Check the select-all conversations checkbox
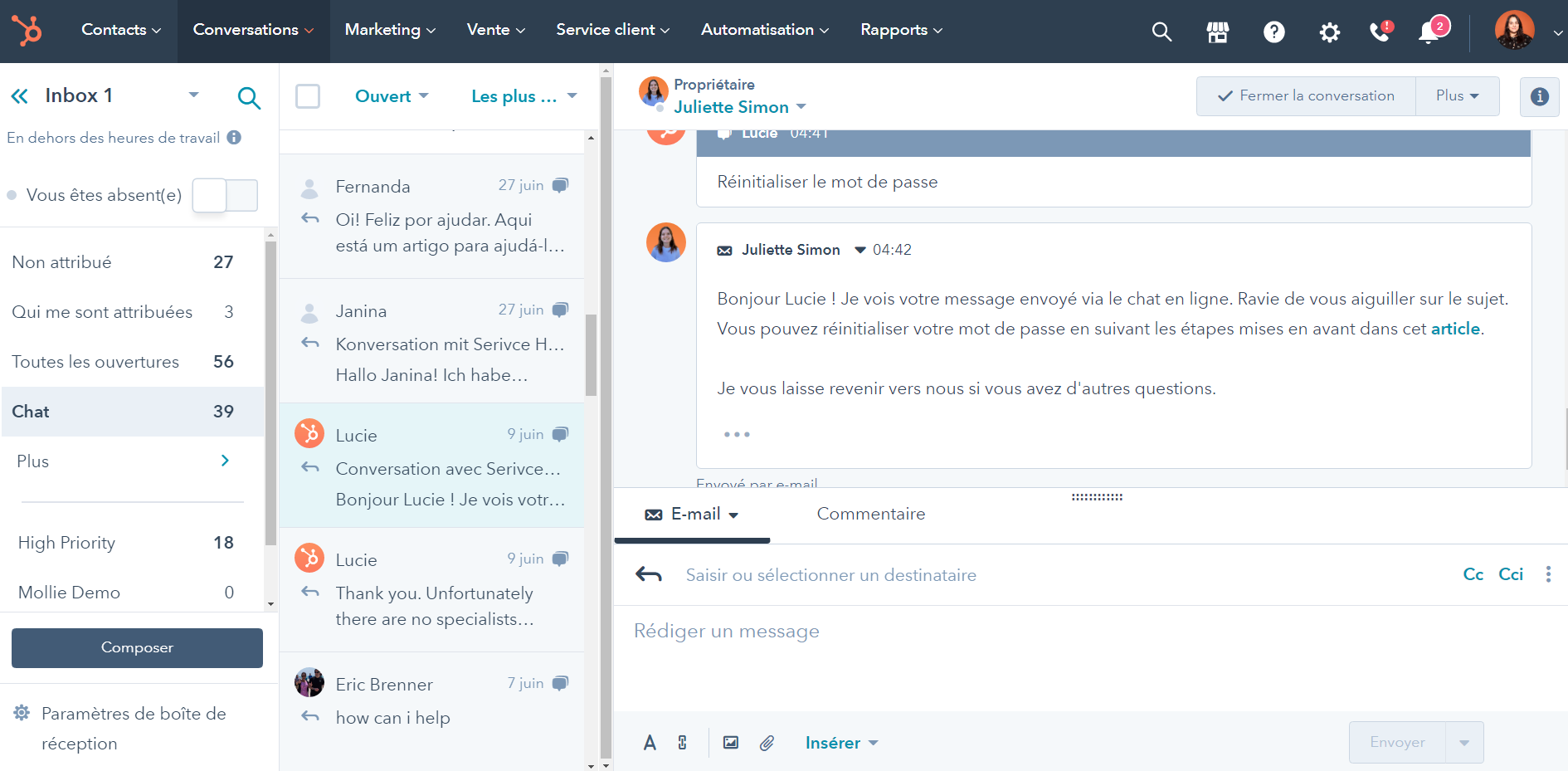 click(308, 96)
